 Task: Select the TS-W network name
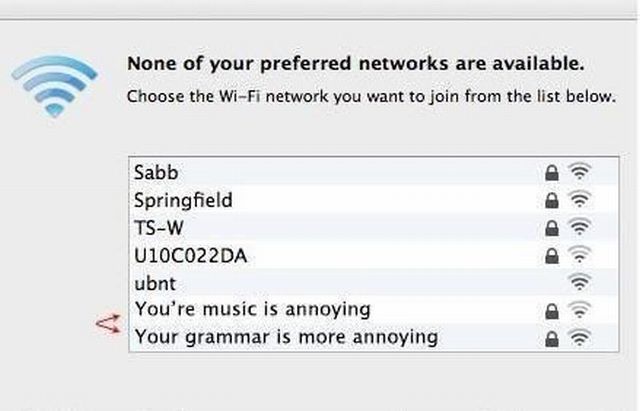tap(160, 227)
